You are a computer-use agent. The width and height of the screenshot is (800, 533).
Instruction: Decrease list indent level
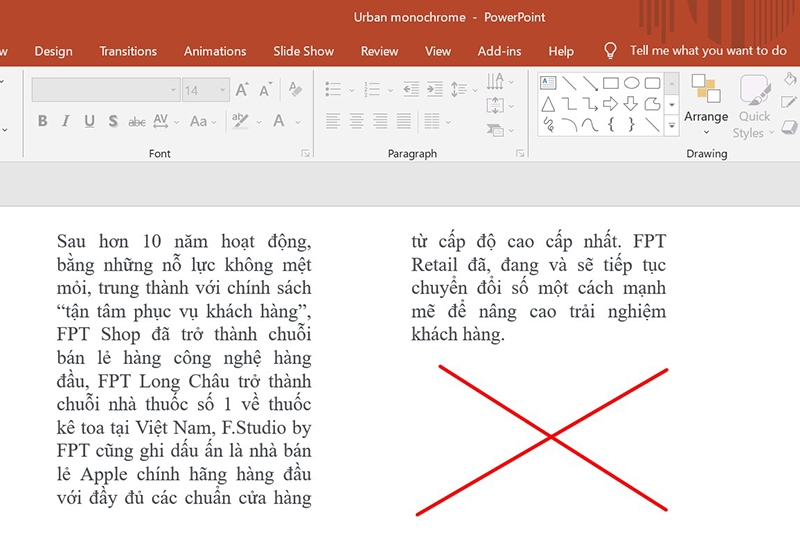click(x=411, y=89)
